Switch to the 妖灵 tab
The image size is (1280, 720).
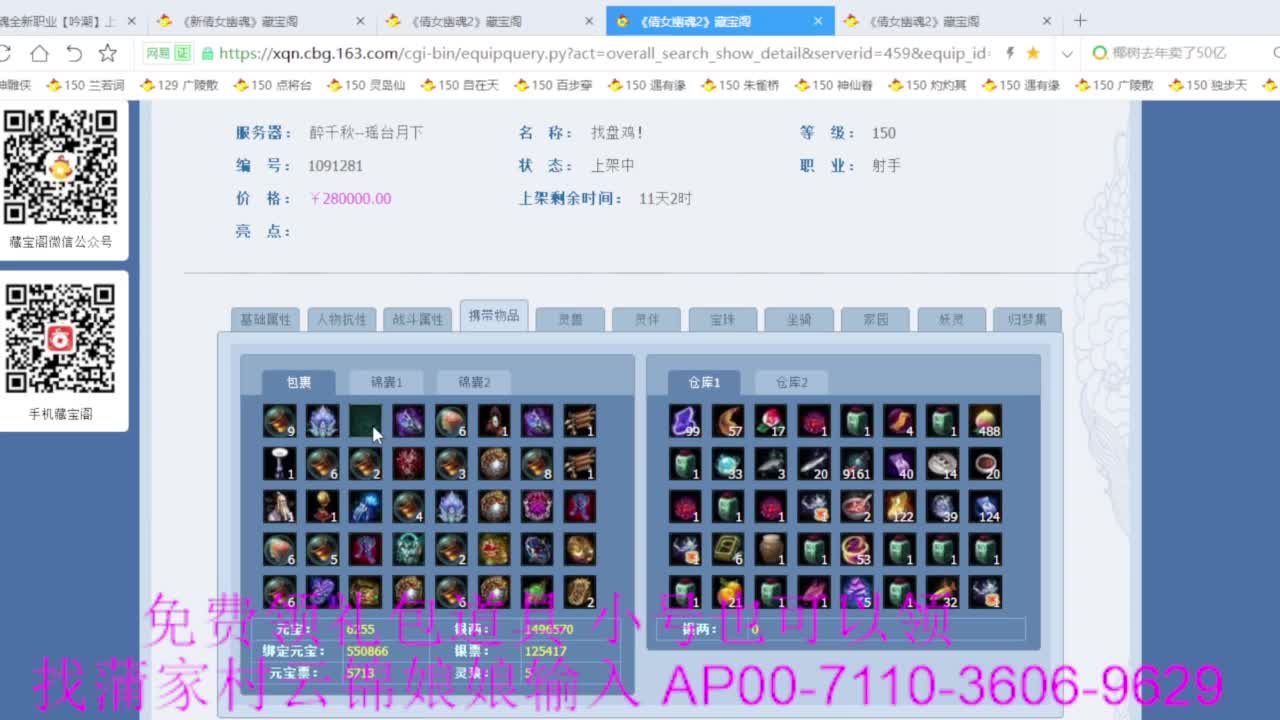[x=952, y=319]
